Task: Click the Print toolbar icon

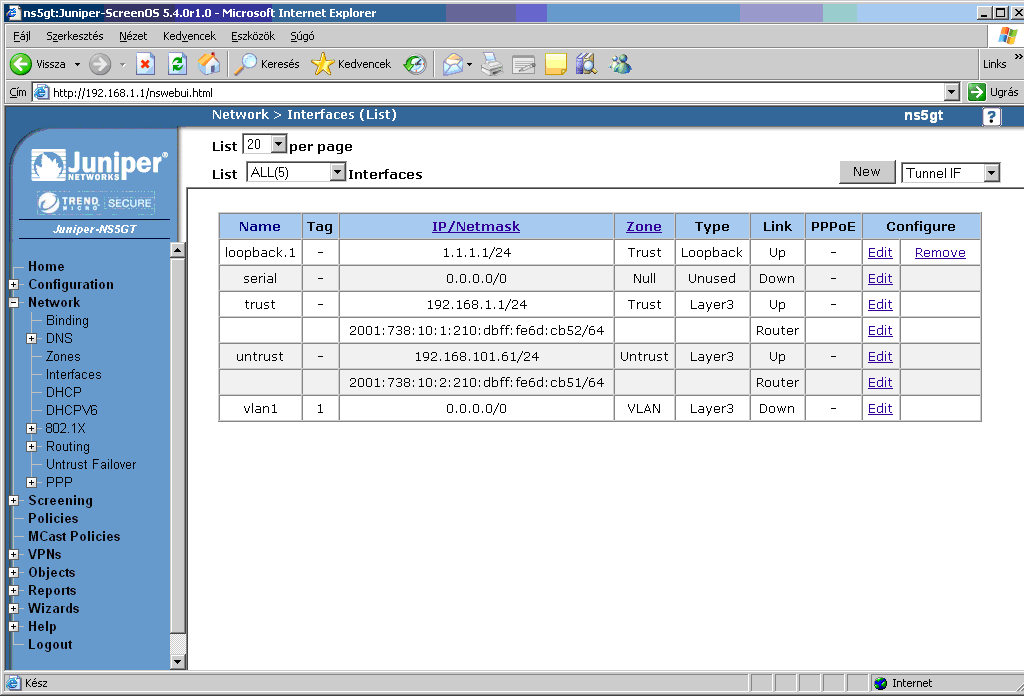Action: pyautogui.click(x=491, y=64)
